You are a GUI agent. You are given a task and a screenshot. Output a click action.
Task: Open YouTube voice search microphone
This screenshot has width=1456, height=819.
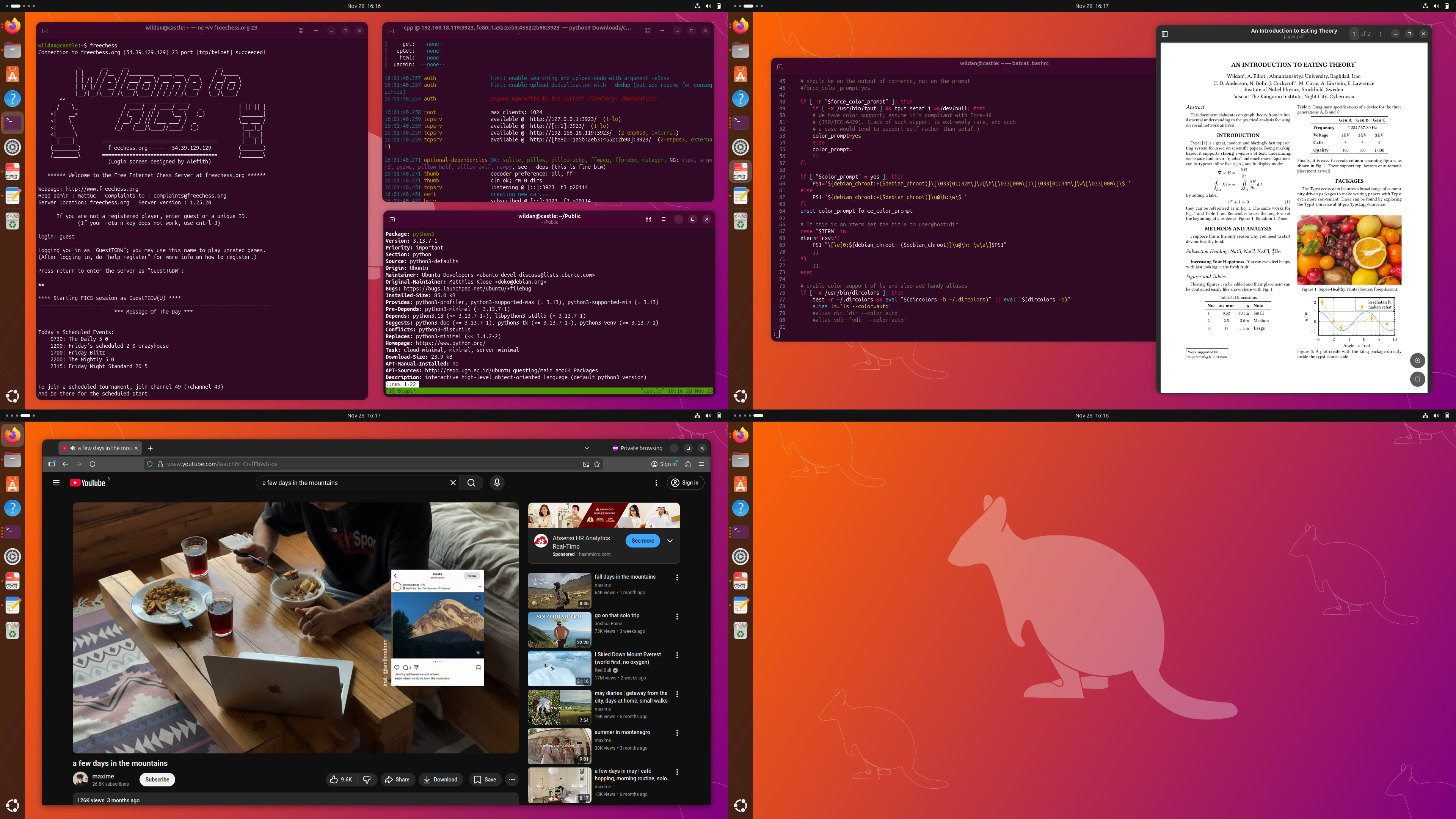click(x=497, y=483)
